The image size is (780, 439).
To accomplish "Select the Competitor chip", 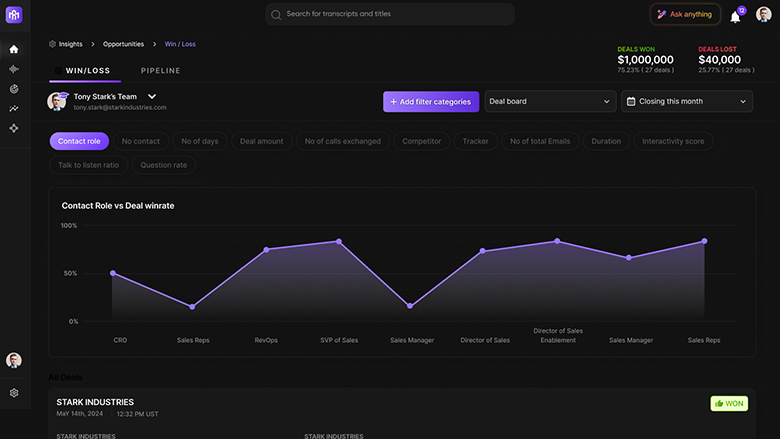I will (421, 141).
